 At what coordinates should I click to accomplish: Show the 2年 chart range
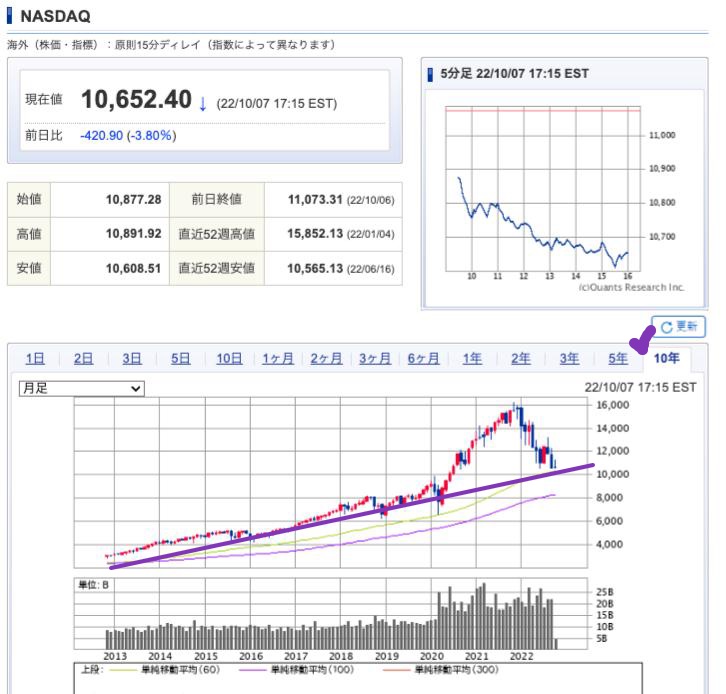pos(521,358)
